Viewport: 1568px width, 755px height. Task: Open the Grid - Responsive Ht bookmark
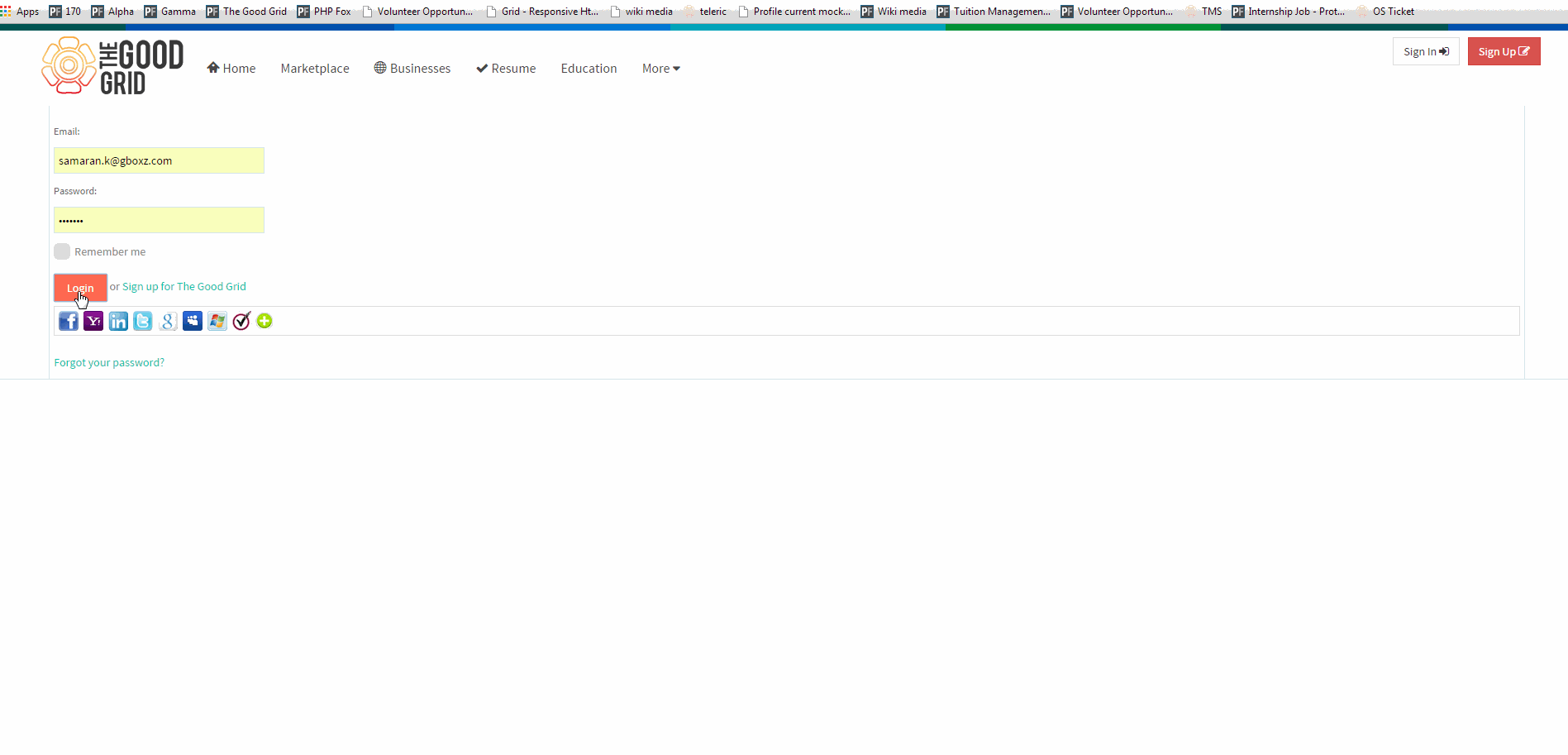[542, 12]
